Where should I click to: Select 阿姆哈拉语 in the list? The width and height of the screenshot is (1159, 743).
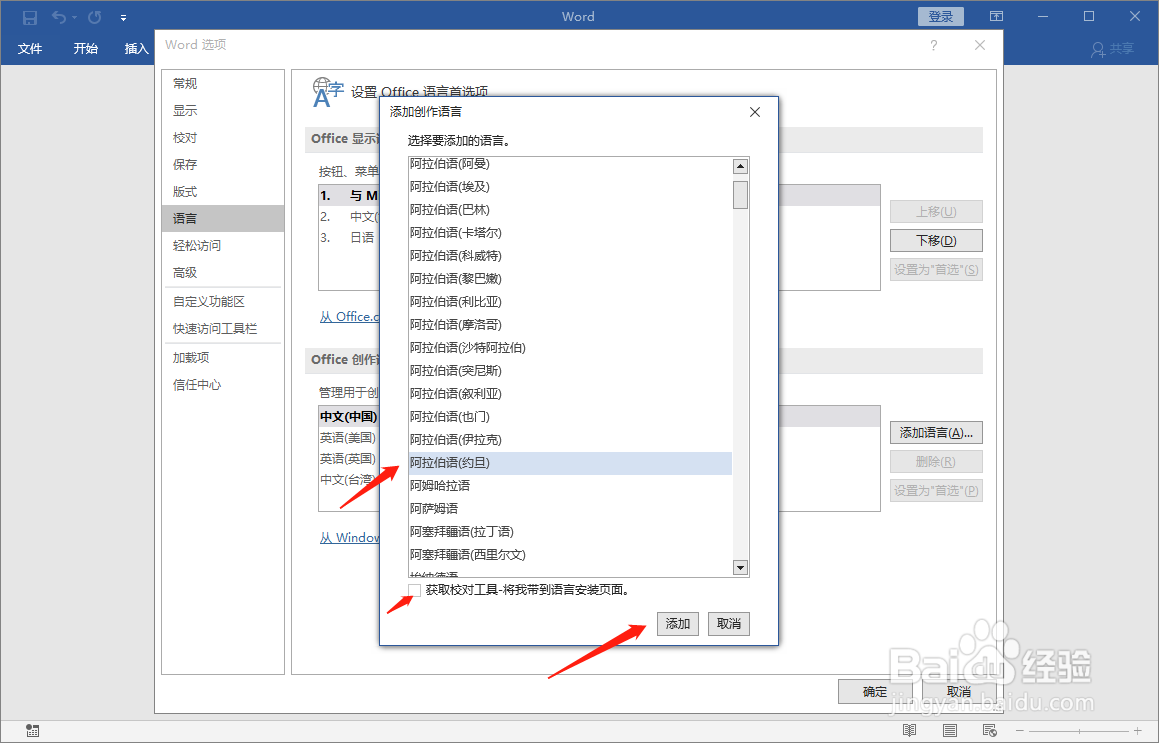click(x=570, y=486)
